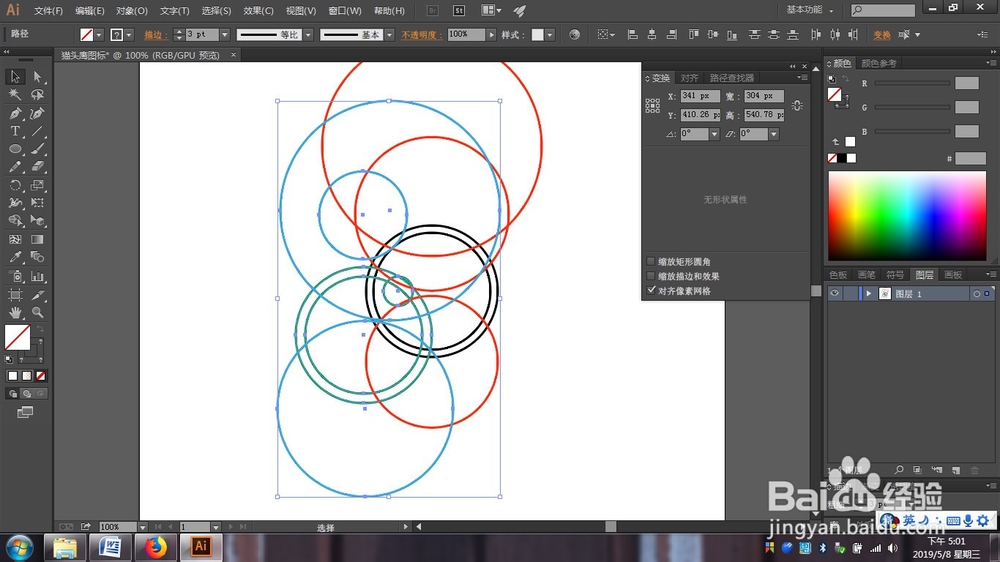Set paint mode to None in toolbox

(41, 376)
